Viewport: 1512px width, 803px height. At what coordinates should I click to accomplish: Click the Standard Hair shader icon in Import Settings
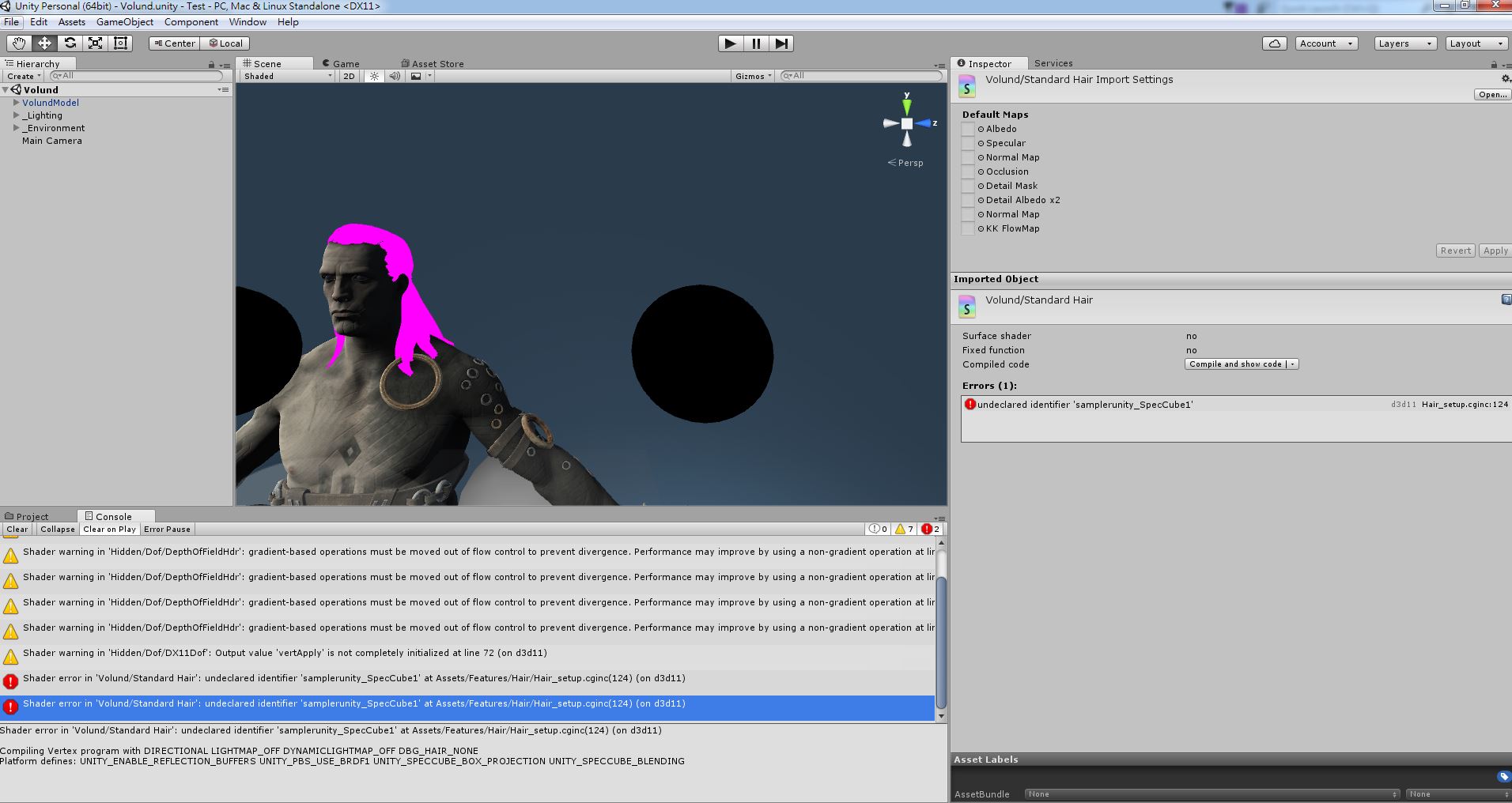click(966, 86)
